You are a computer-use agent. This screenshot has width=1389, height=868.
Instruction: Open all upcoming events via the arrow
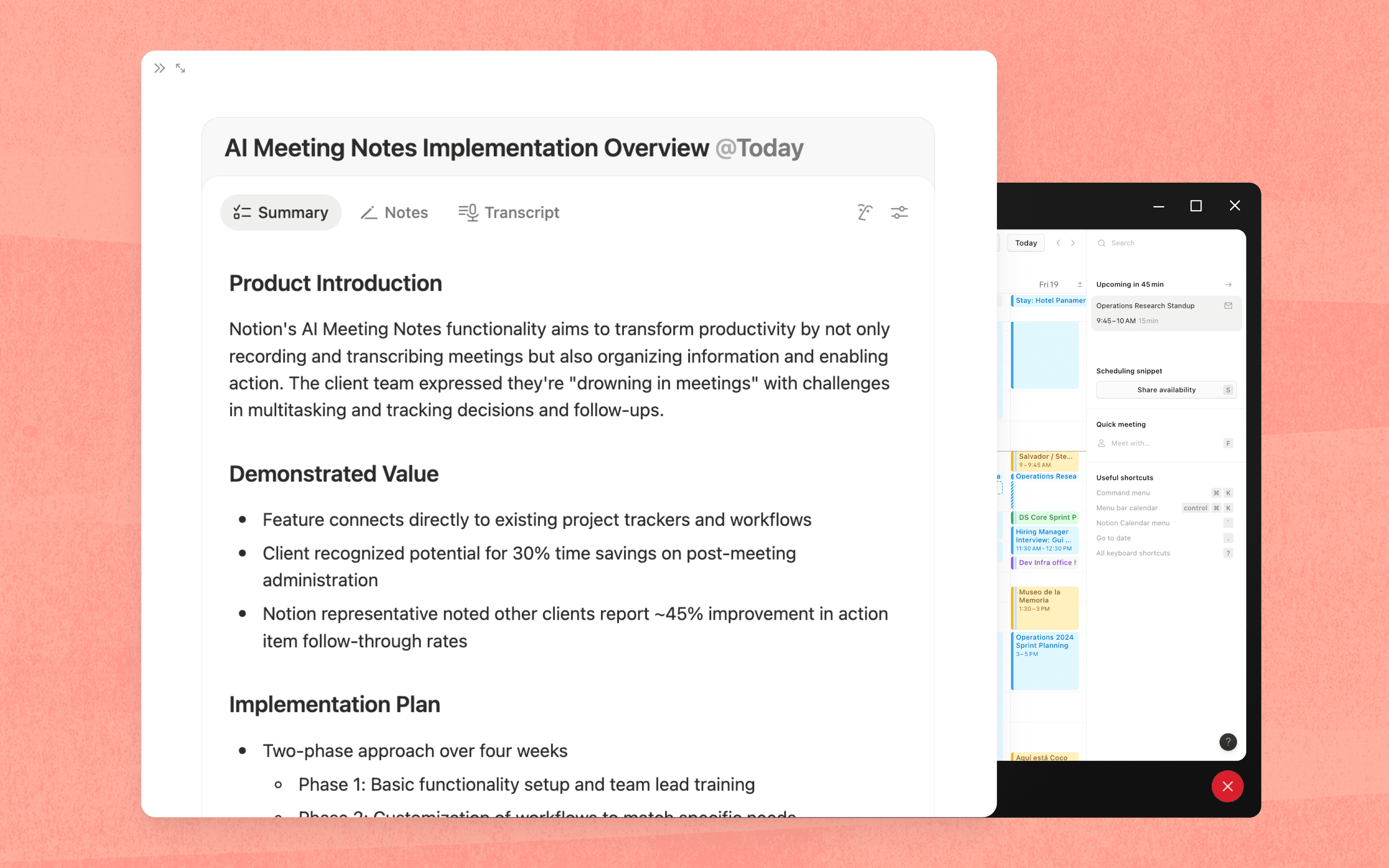(1228, 284)
